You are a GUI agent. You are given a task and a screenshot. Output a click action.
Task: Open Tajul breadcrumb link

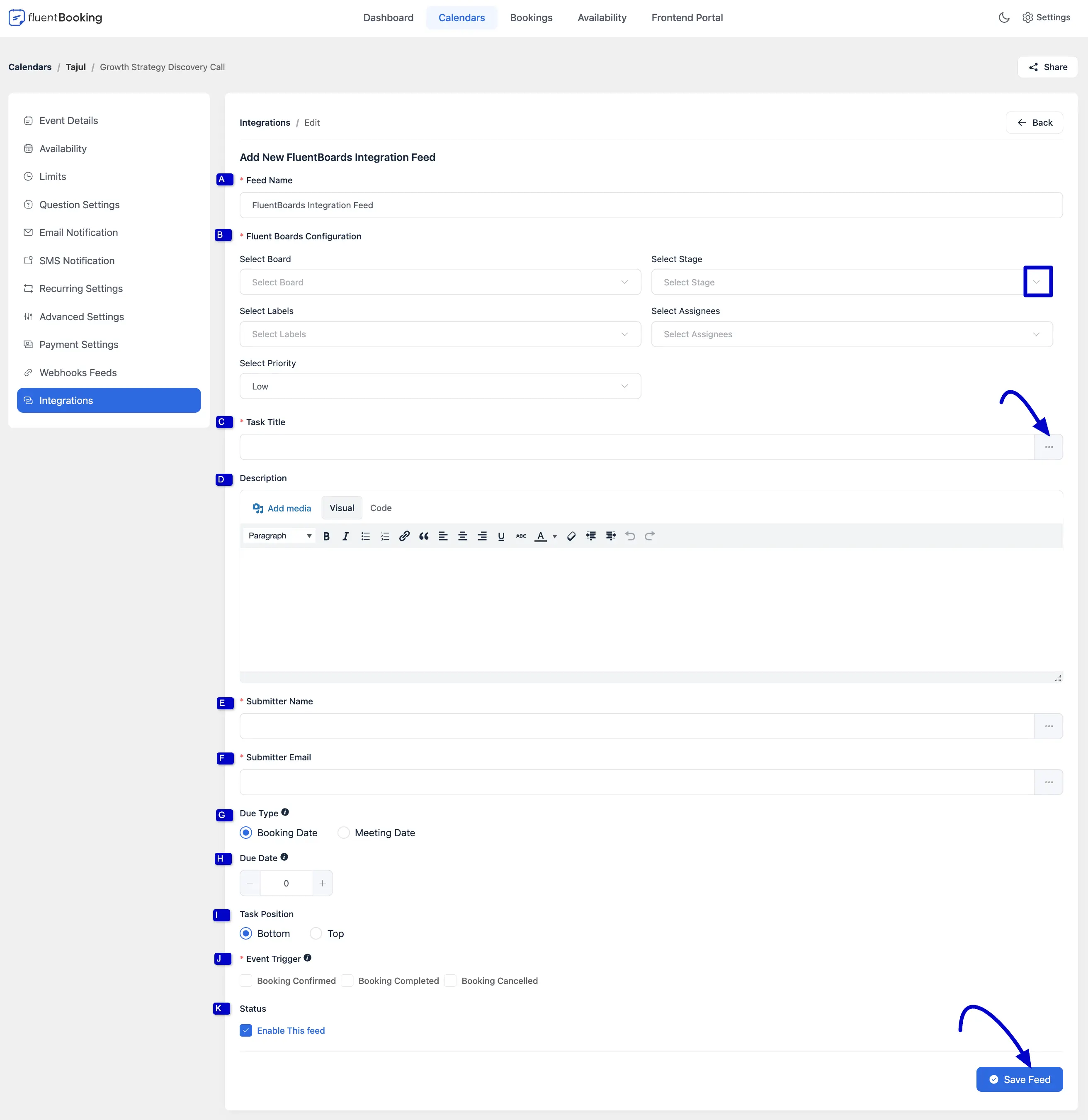coord(75,67)
